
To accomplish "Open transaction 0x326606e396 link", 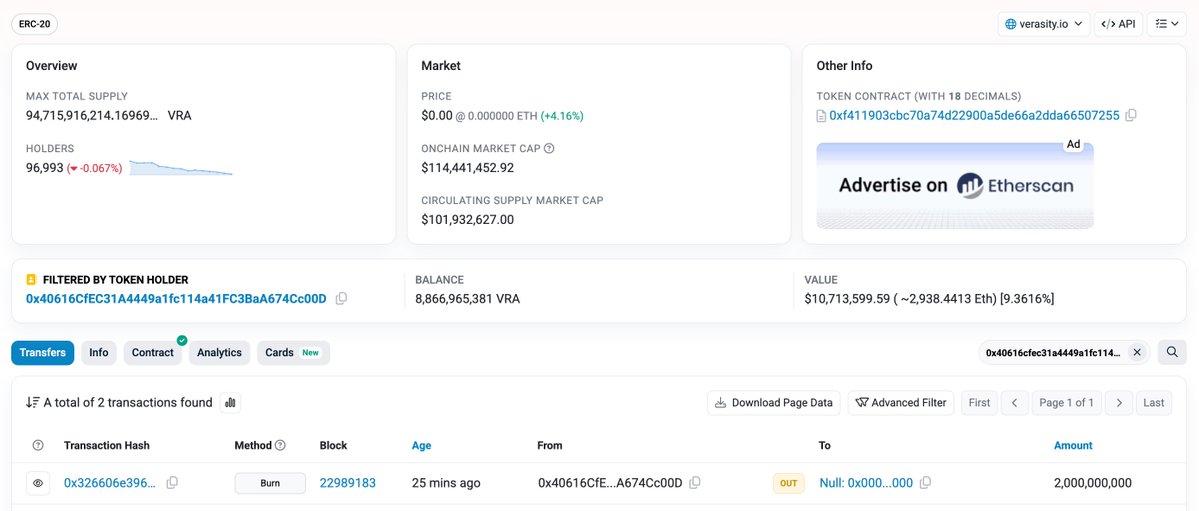I will [109, 483].
